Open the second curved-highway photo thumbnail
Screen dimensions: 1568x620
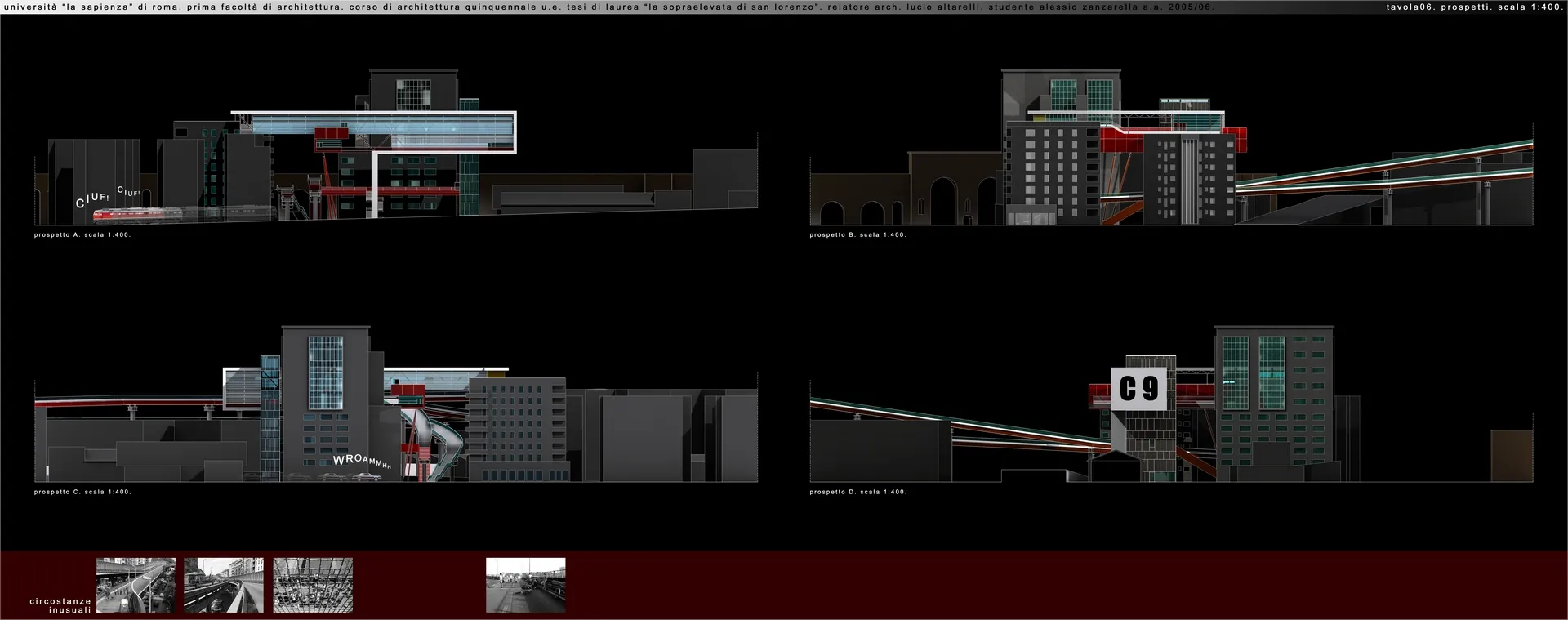coord(224,585)
